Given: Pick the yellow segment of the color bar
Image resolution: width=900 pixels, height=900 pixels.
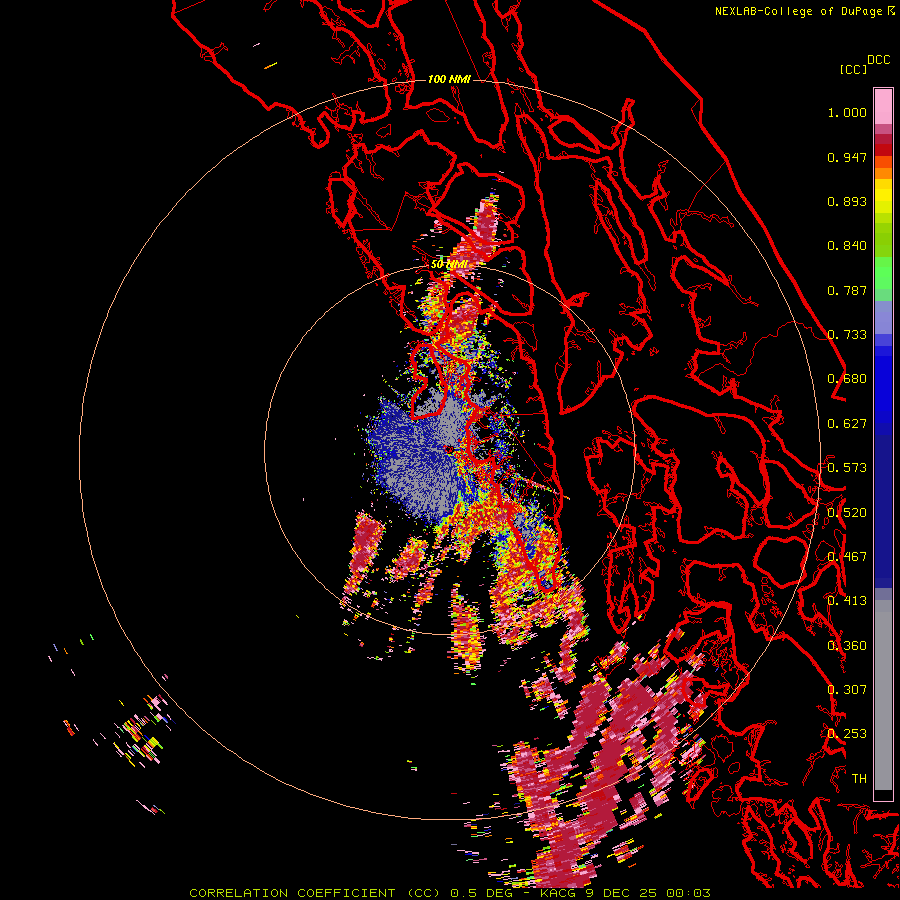Looking at the screenshot, I should 883,200.
